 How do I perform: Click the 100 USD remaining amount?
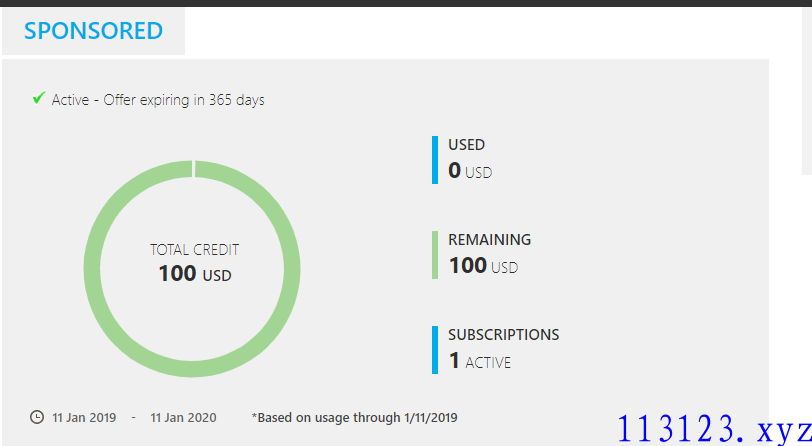(484, 266)
